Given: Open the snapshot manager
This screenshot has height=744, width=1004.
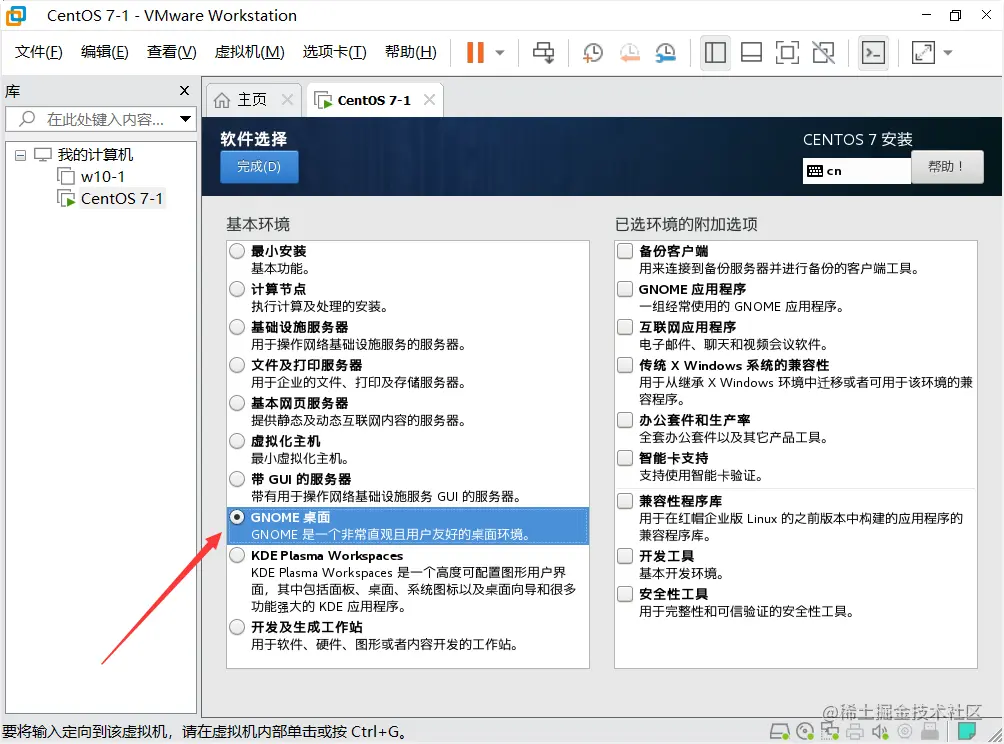Looking at the screenshot, I should click(666, 53).
